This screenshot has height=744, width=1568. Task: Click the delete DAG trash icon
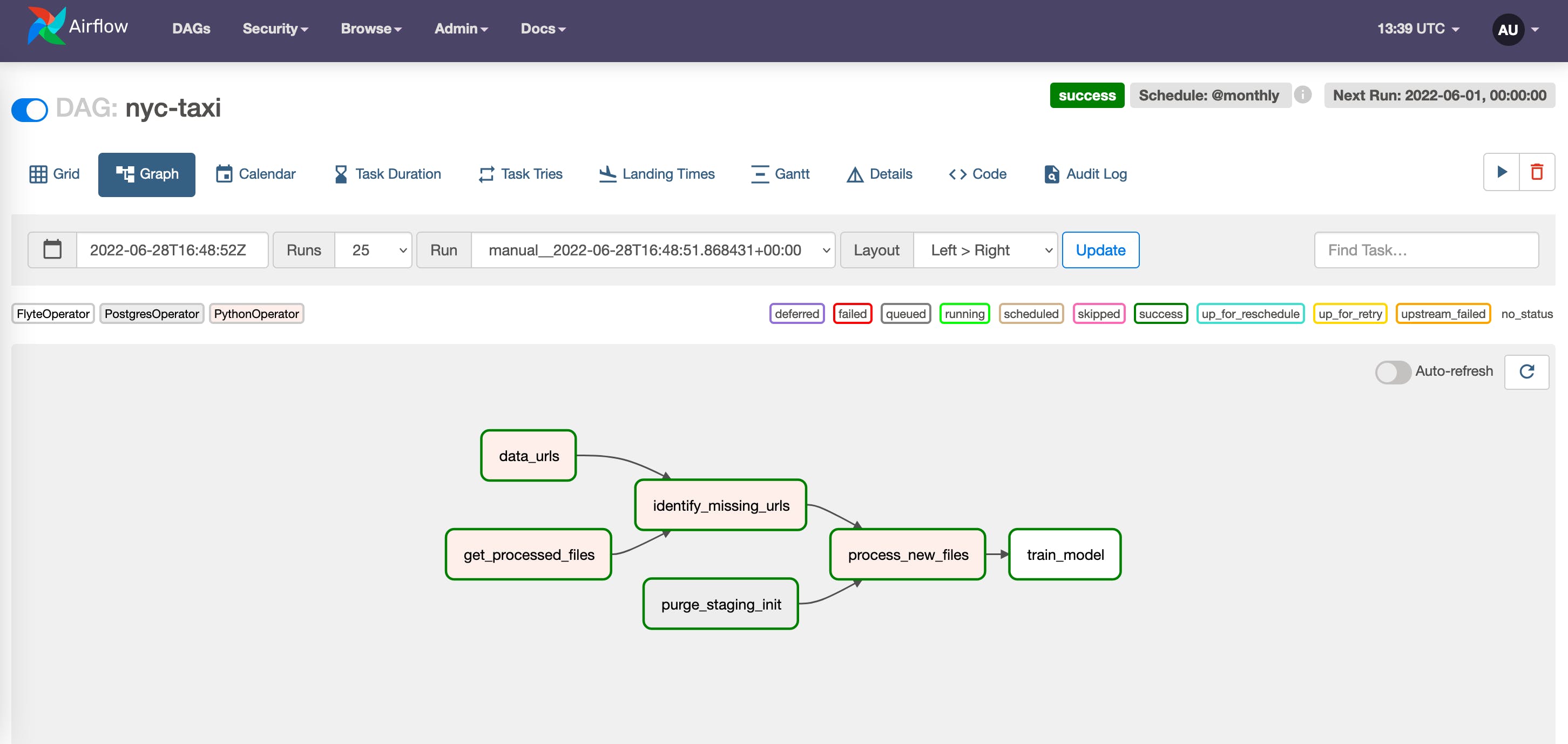tap(1538, 172)
